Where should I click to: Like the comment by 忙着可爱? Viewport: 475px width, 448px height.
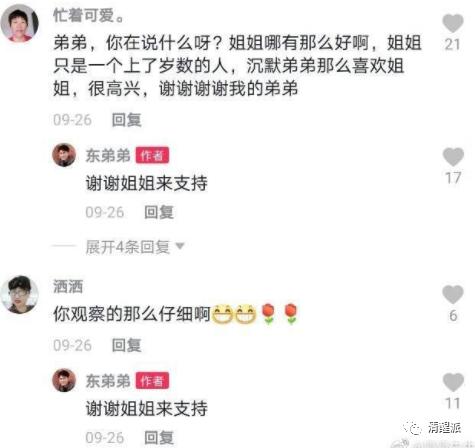coord(453,23)
